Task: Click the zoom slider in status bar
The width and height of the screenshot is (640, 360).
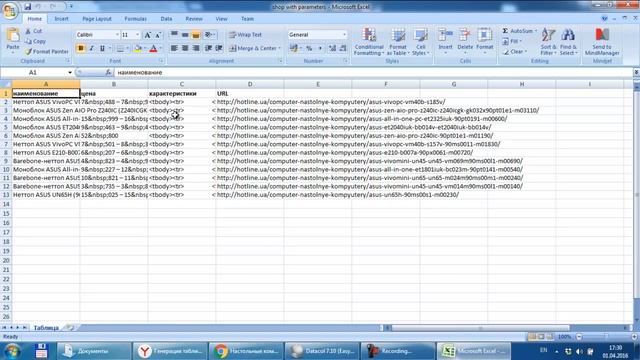Action: 606,337
